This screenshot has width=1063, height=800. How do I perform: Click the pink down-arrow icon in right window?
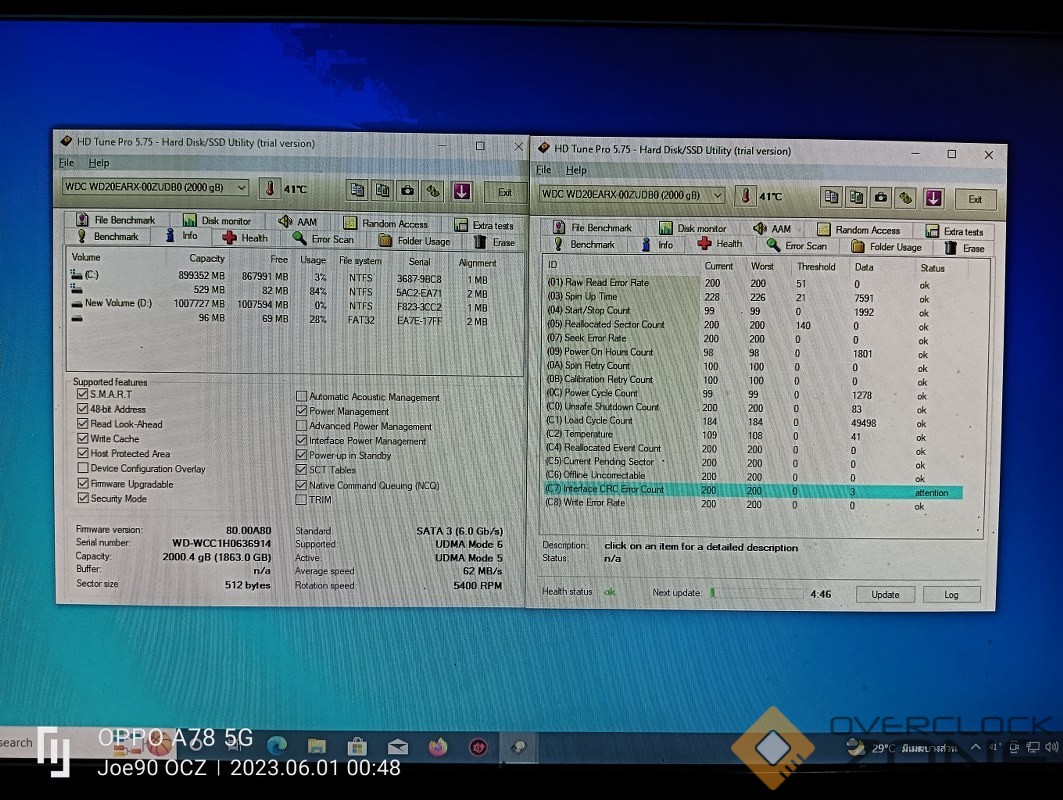pyautogui.click(x=934, y=198)
